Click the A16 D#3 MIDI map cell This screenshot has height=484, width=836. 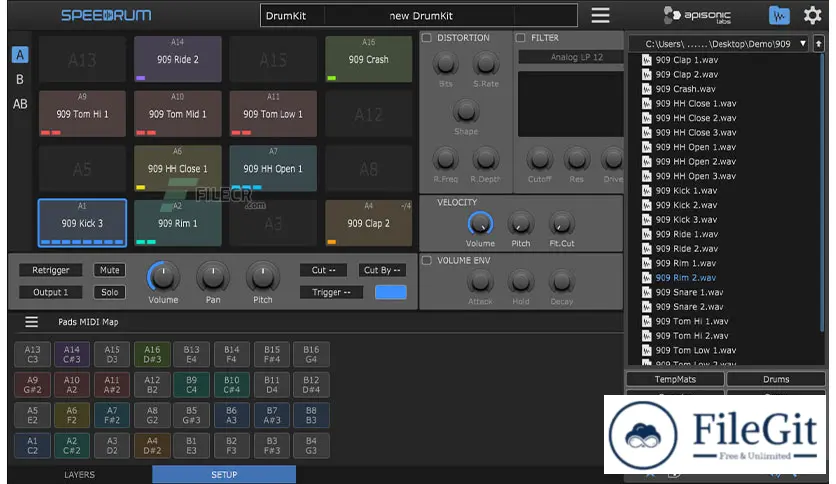(x=152, y=354)
